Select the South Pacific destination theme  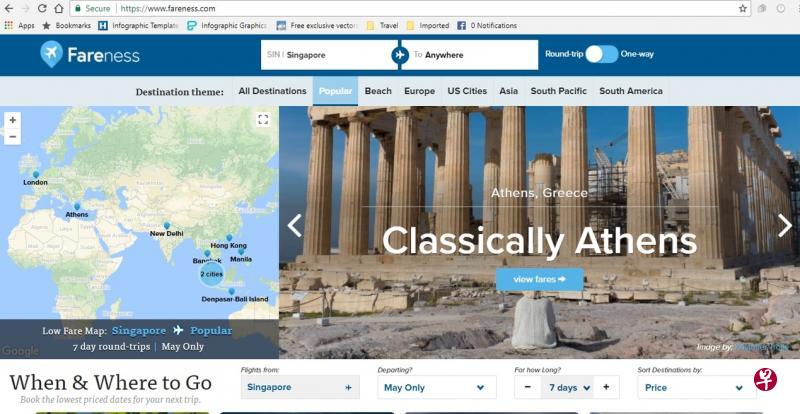pos(559,91)
